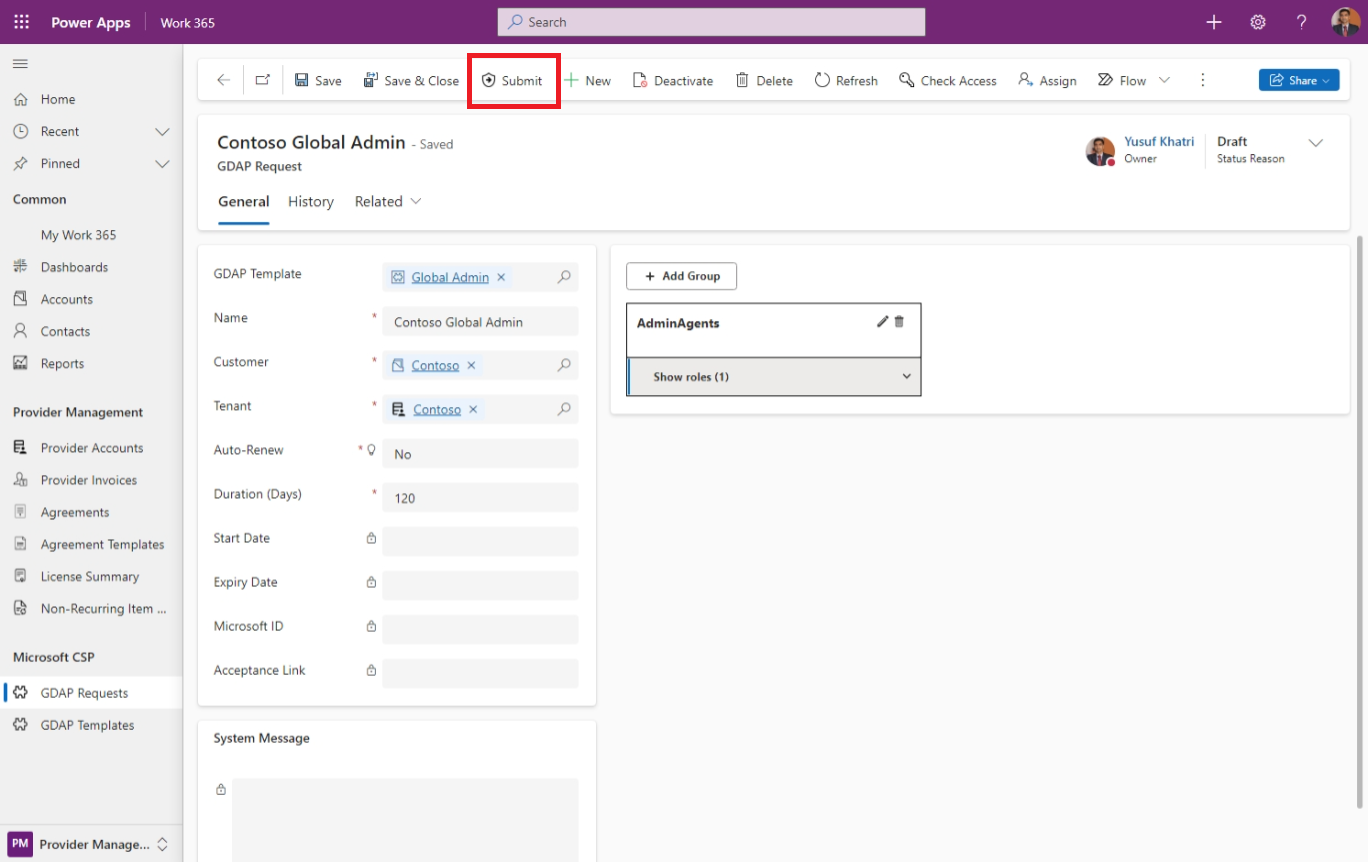1368x862 pixels.
Task: Expand the header details chevron beside Status Reason
Action: pos(1316,143)
